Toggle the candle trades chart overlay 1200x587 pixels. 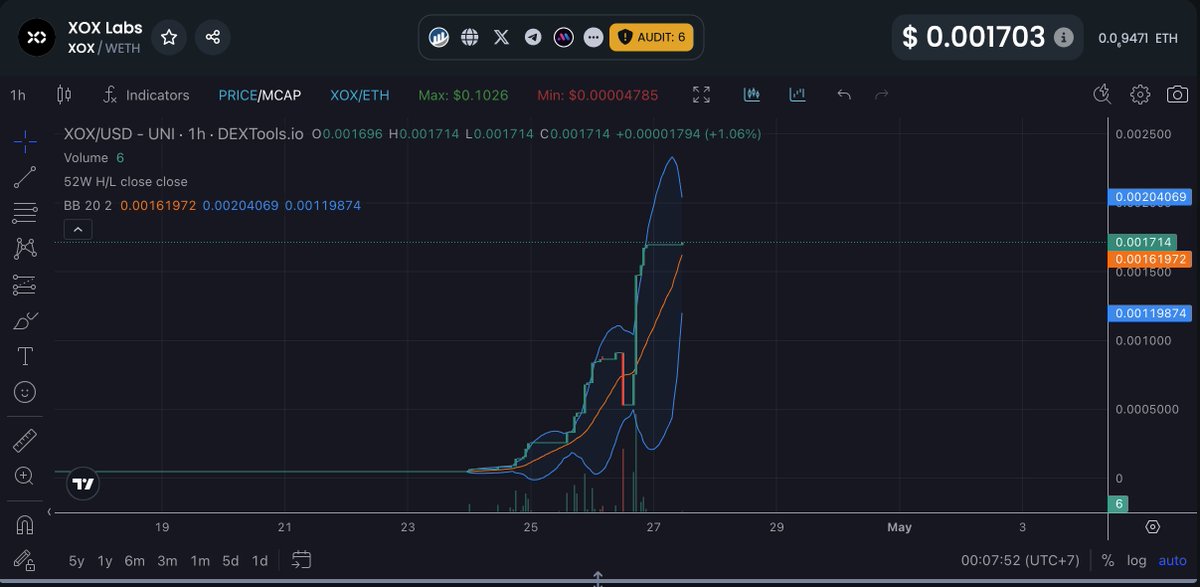click(x=752, y=95)
